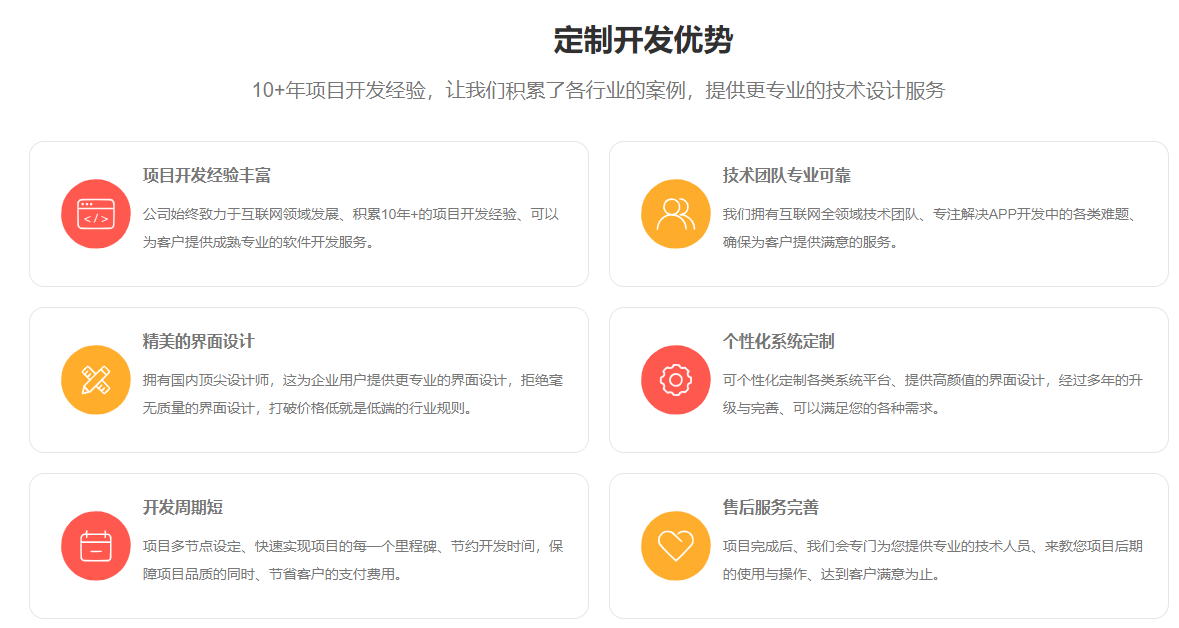
Task: Click the description starting 公司始终致力于互联网领域发展
Action: [x=351, y=228]
